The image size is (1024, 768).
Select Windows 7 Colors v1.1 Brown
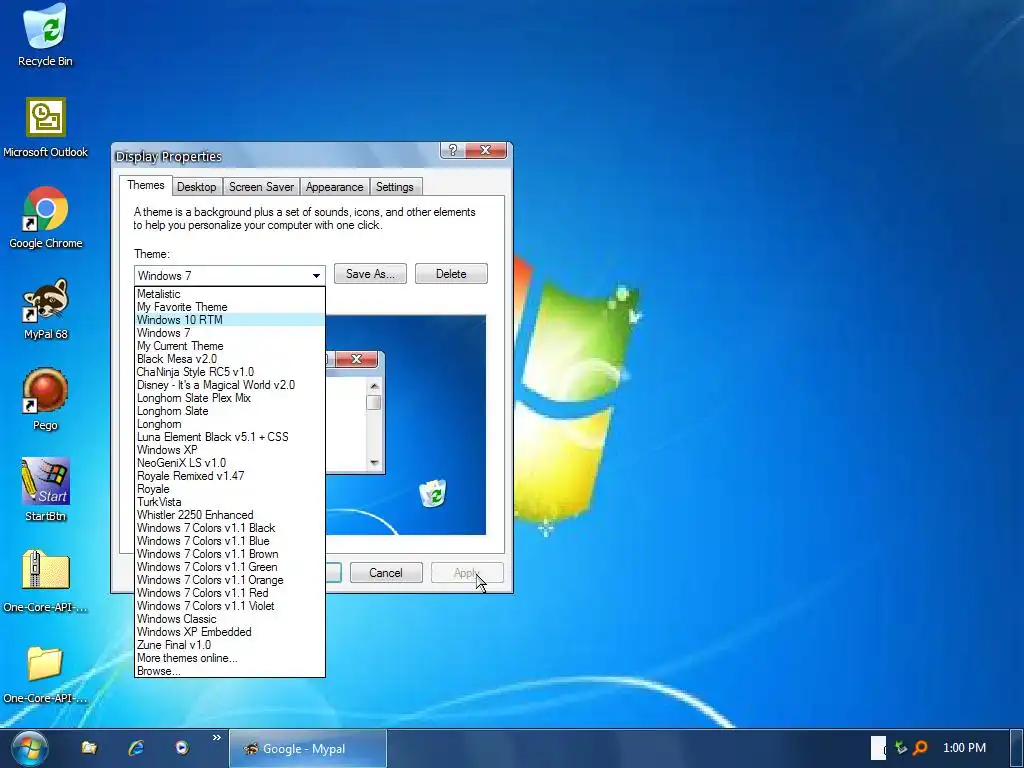[230, 554]
